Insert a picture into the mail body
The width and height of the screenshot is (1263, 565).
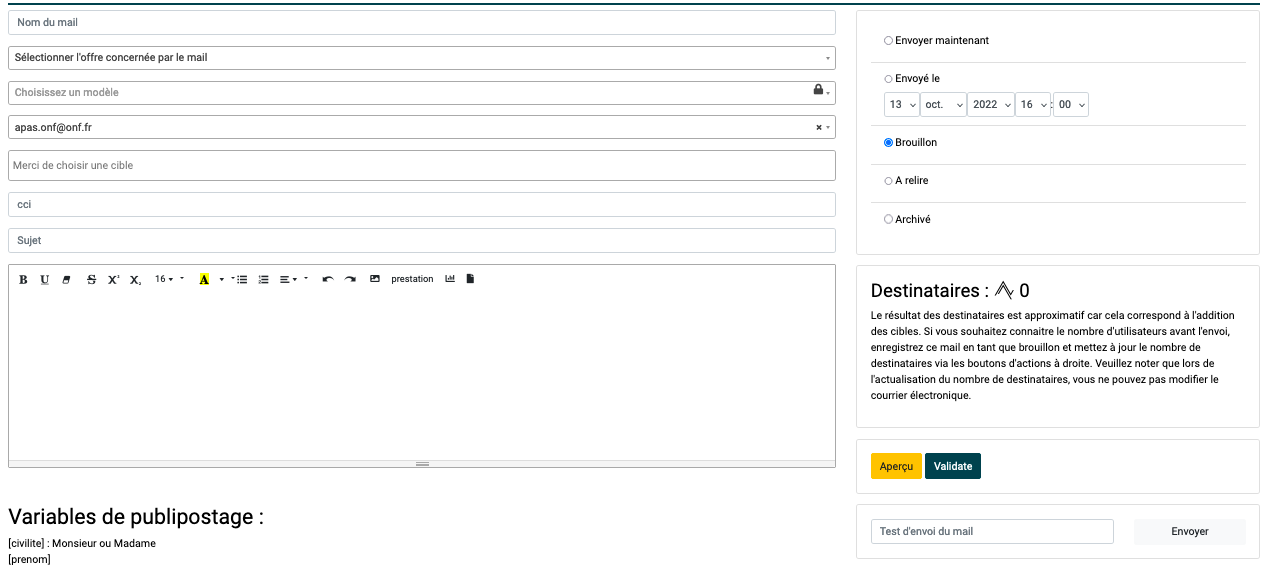(375, 279)
